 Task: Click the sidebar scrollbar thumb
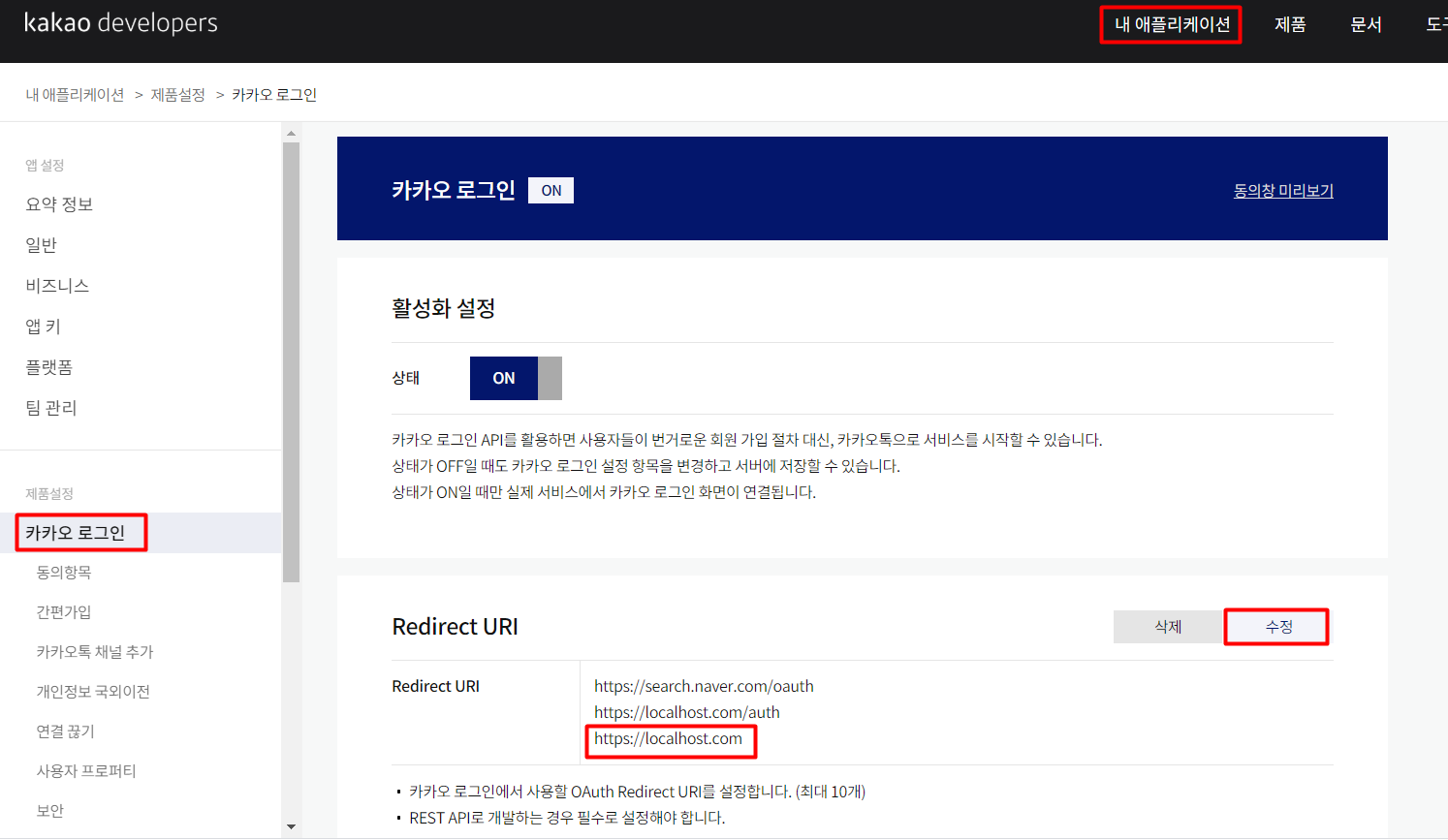point(291,362)
